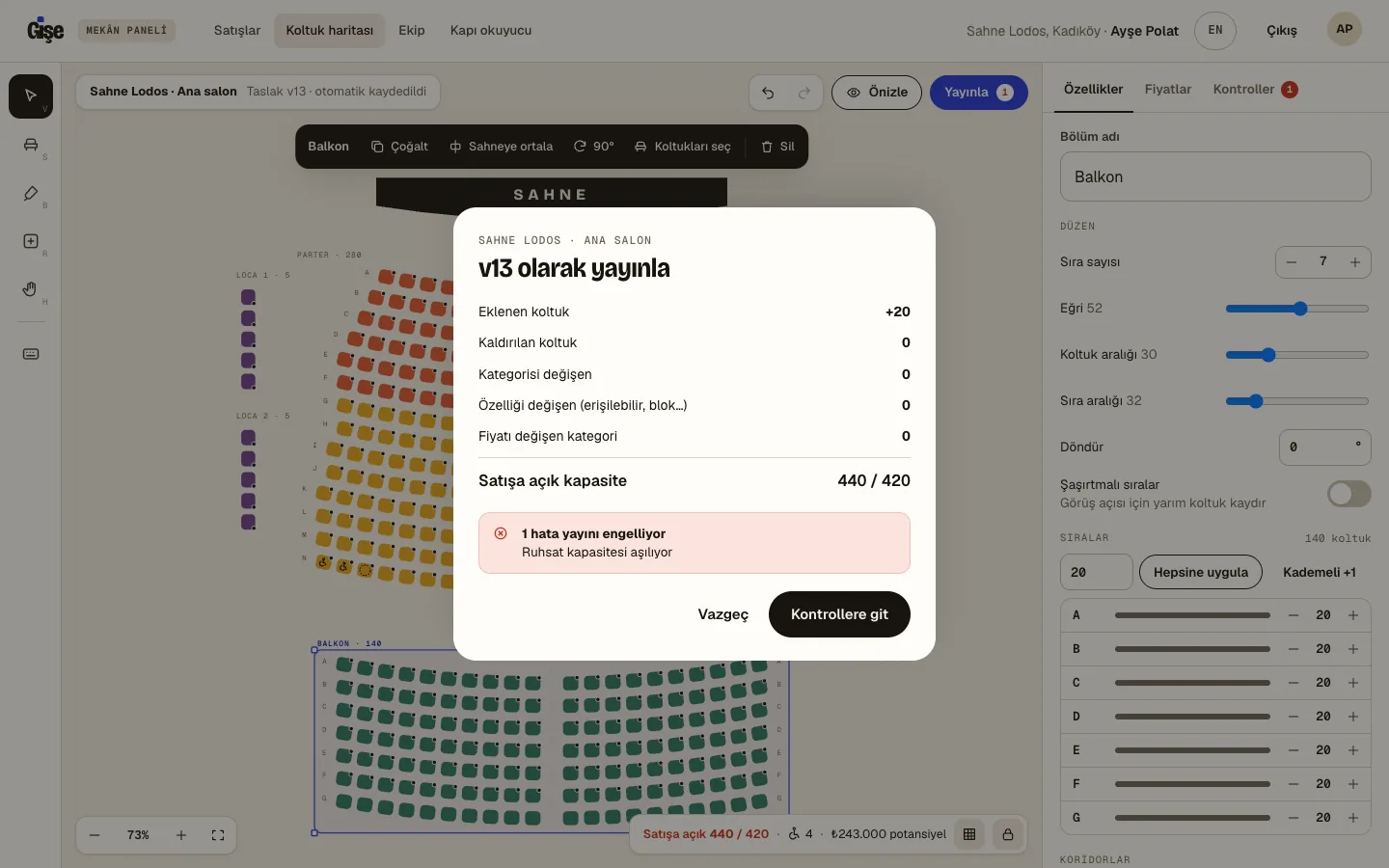Undo the last change
This screenshot has width=1389, height=868.
click(768, 93)
